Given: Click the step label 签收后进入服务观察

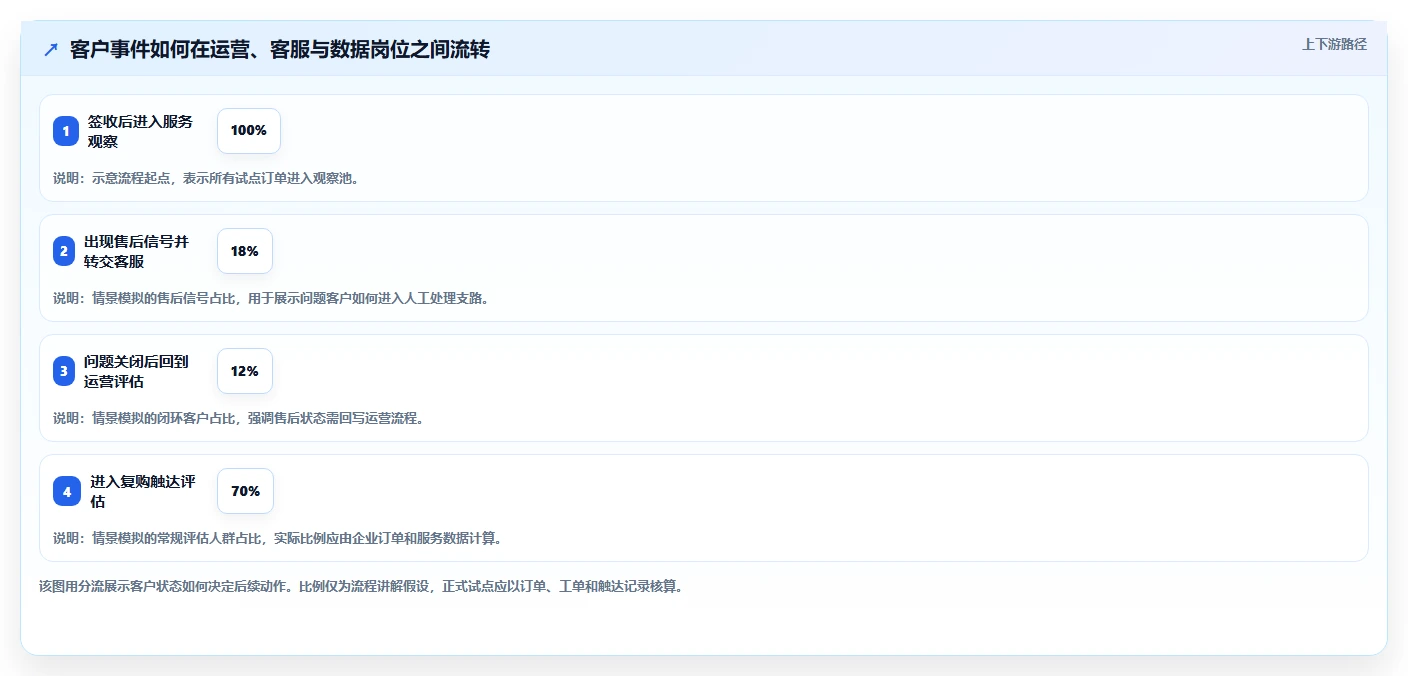Looking at the screenshot, I should coord(141,131).
